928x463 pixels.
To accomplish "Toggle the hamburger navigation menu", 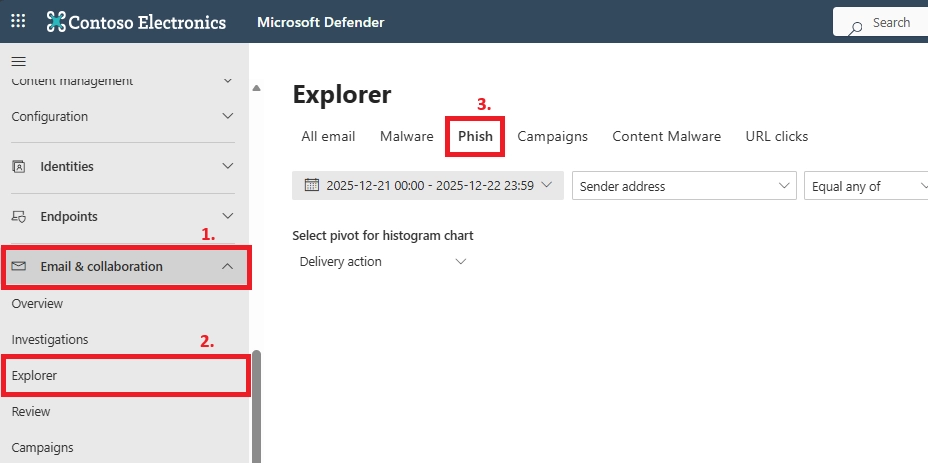I will 18,62.
